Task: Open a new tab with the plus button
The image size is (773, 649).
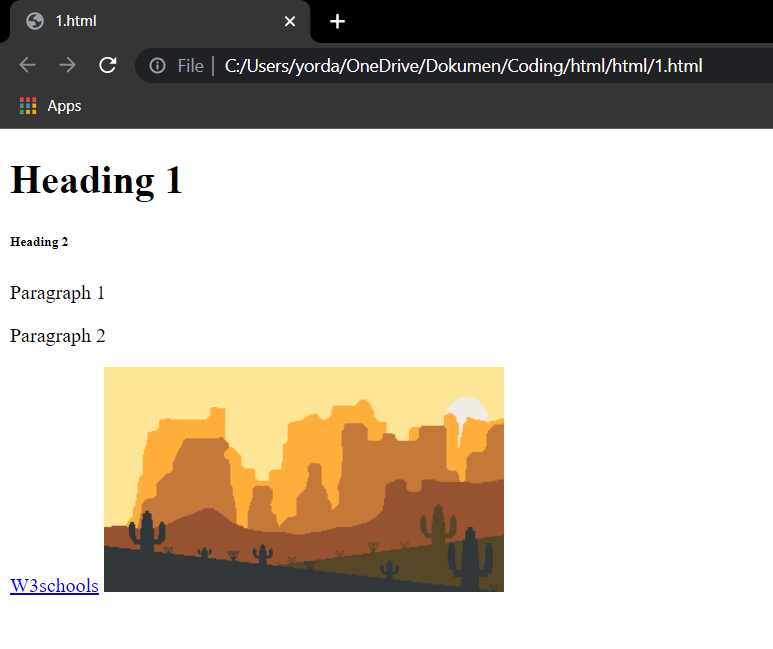Action: pos(337,21)
